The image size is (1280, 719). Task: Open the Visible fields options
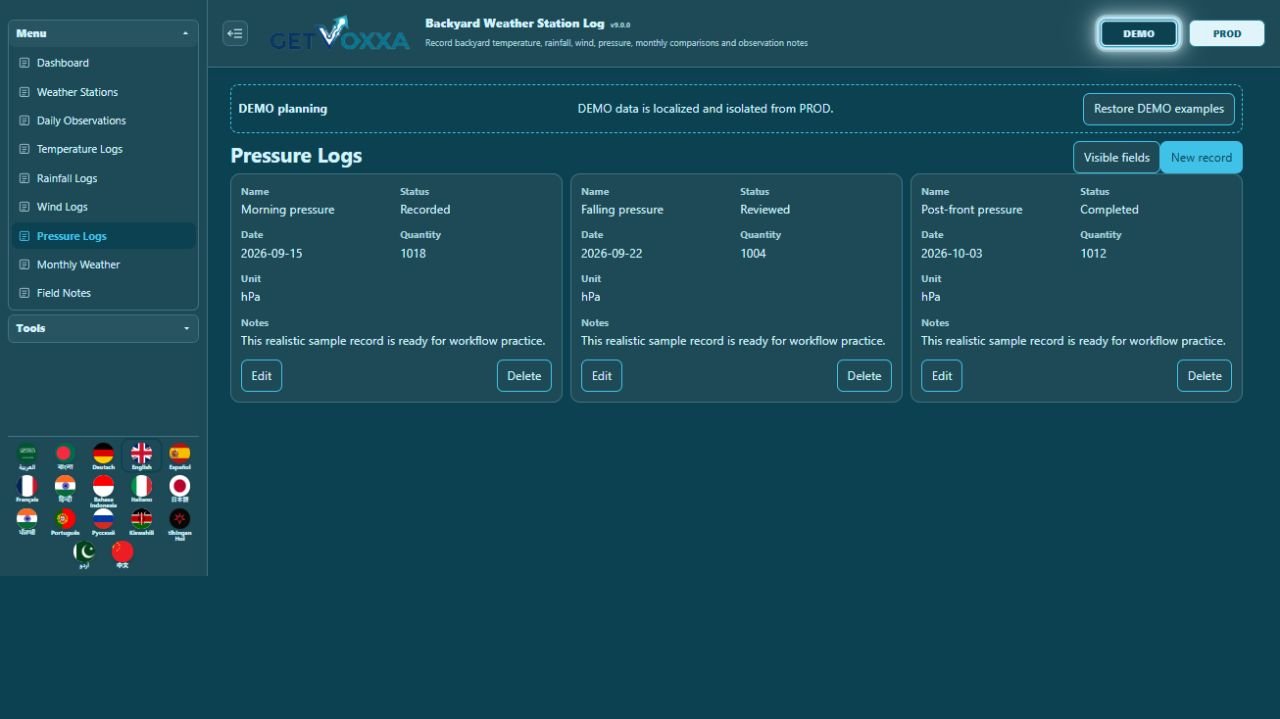point(1116,157)
